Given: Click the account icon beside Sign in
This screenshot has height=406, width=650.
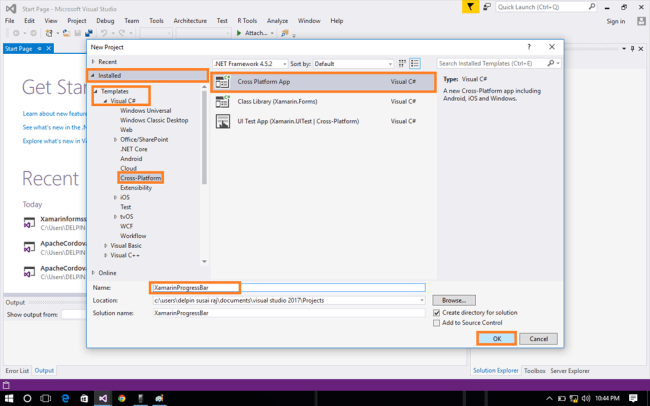Looking at the screenshot, I should coord(641,21).
